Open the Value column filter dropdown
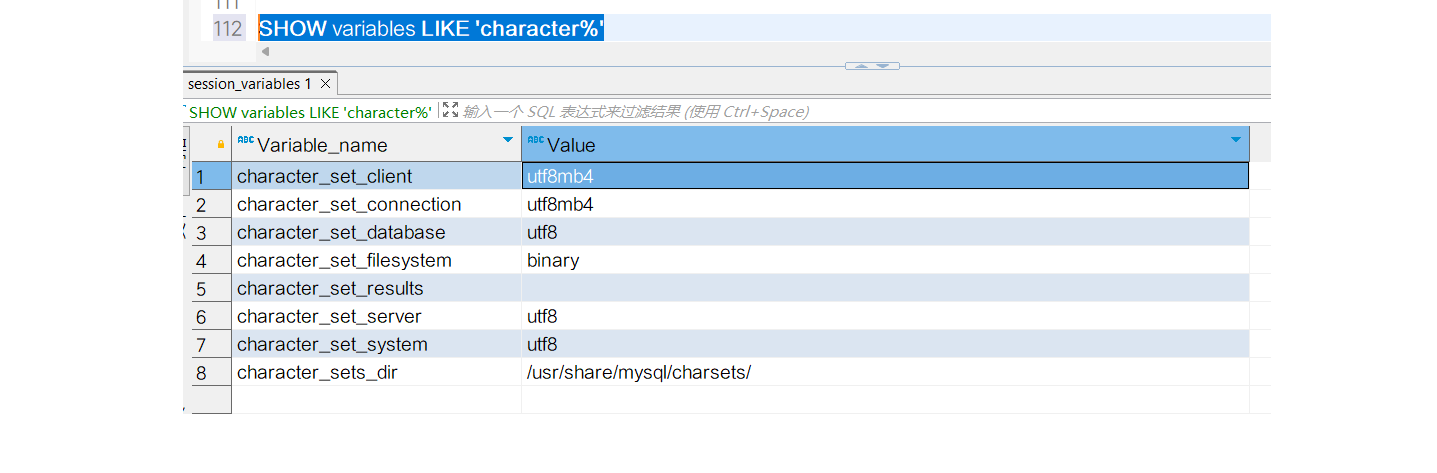This screenshot has height=473, width=1437. point(1237,141)
